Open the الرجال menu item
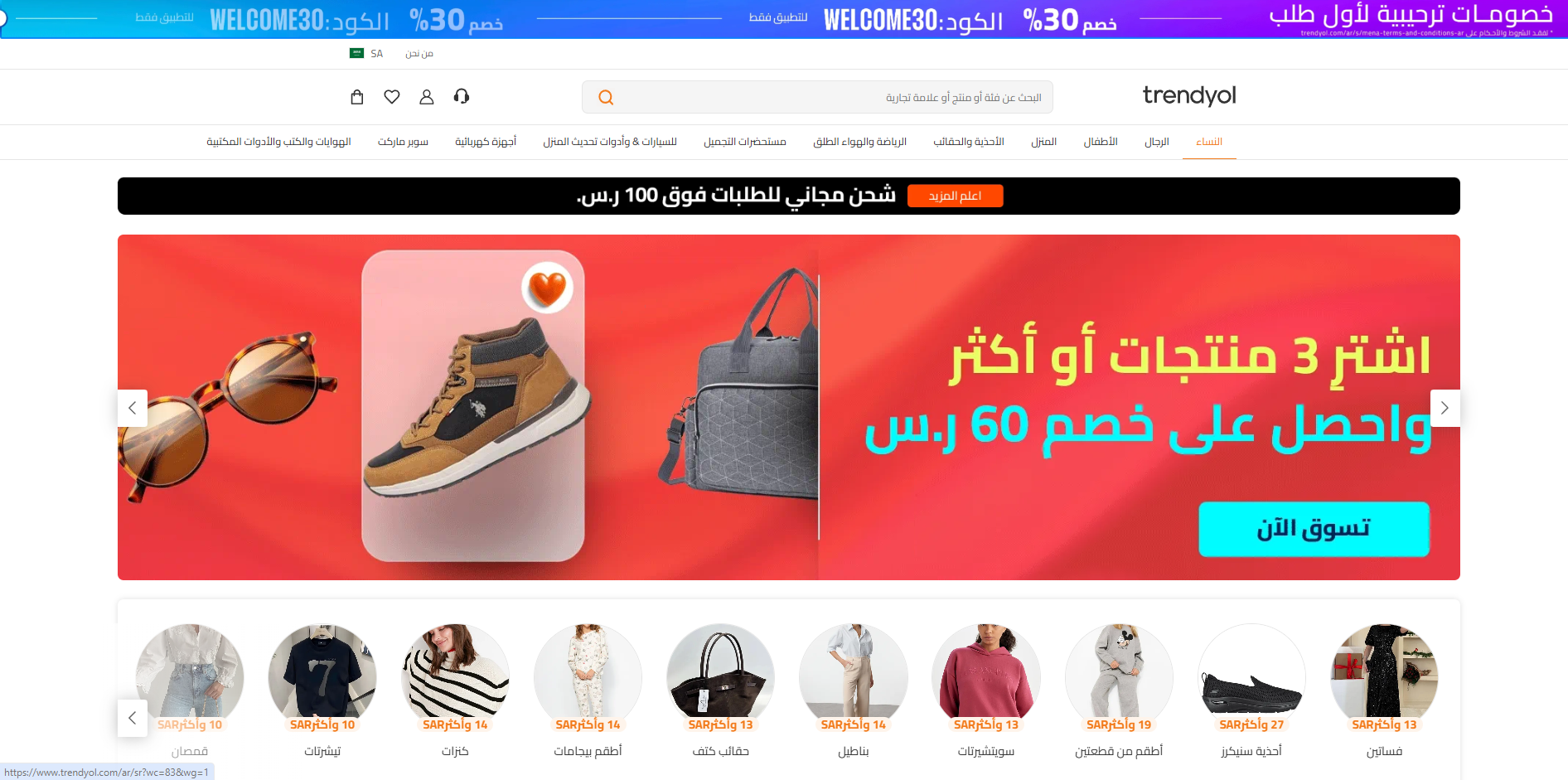Screen dimensions: 1568x780 [x=1157, y=142]
